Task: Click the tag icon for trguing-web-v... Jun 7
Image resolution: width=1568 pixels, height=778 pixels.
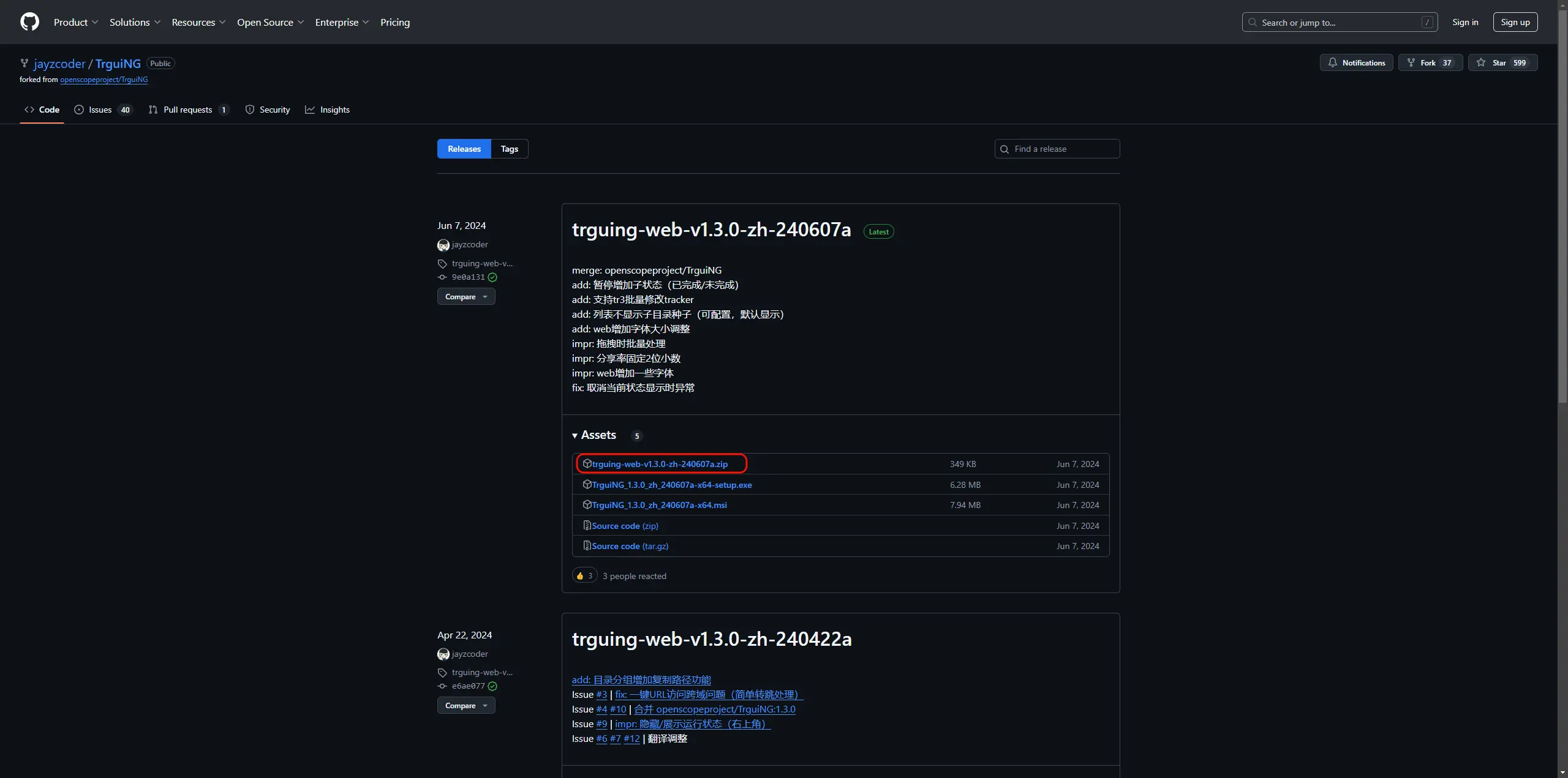Action: [442, 264]
